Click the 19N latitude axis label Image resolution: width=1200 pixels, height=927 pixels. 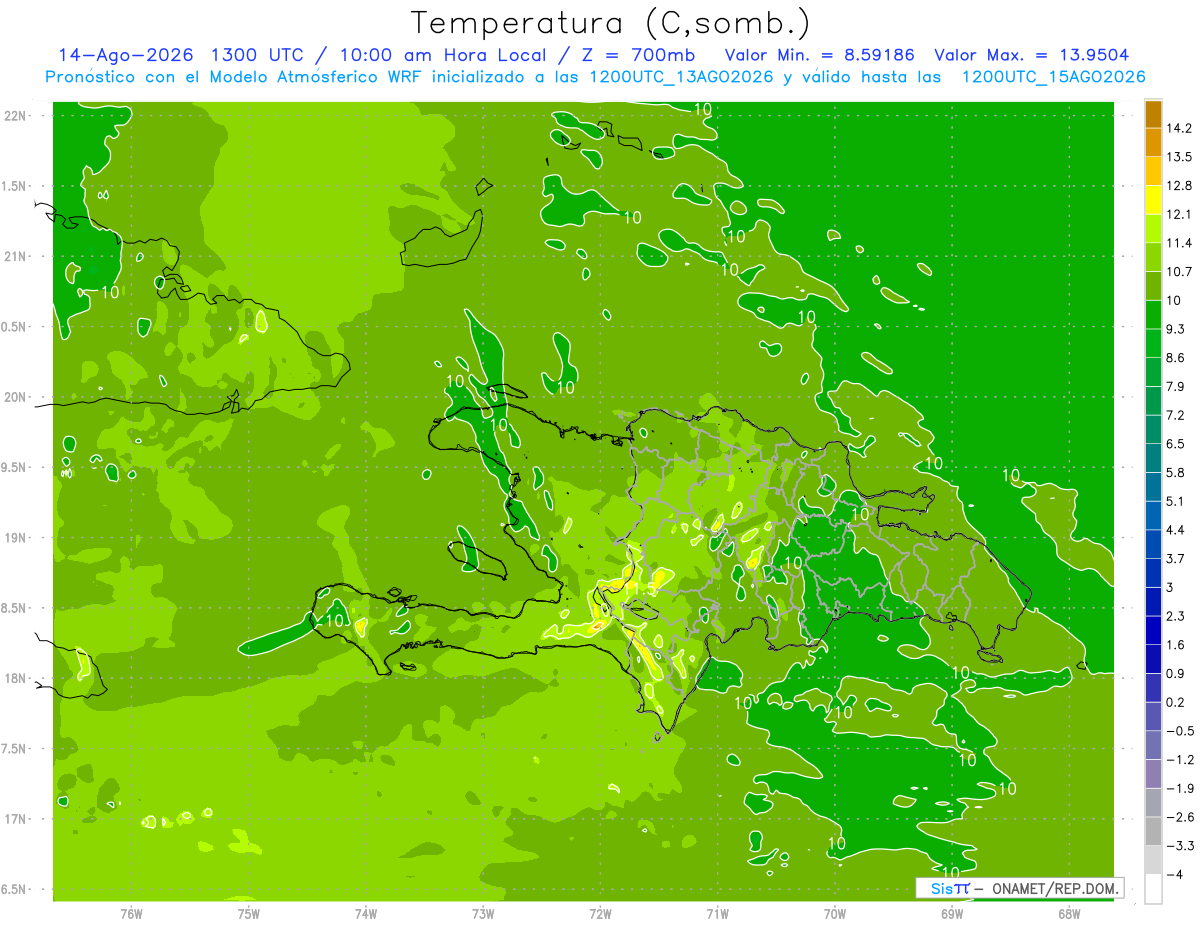[x=17, y=538]
